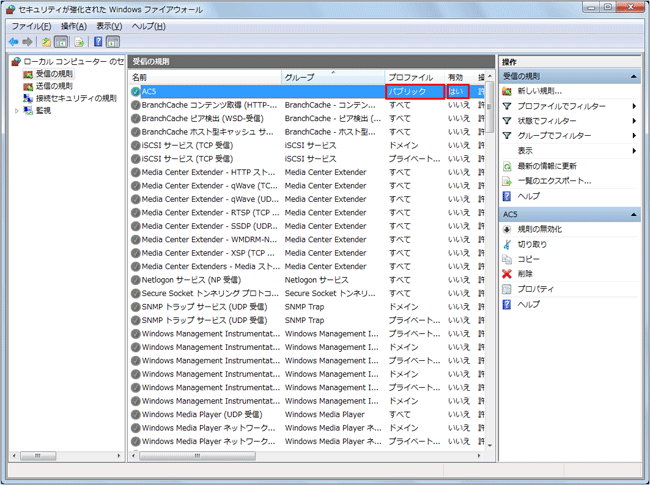Sort by 名前 column header
650x485 pixels.
[x=205, y=78]
